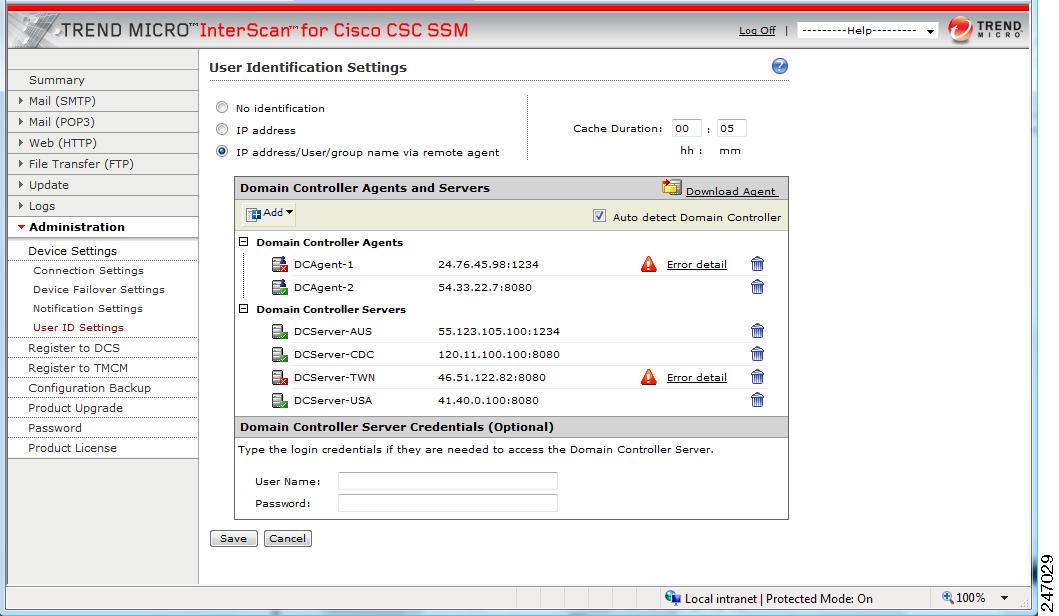1059x616 pixels.
Task: Select the DCServer-USA address 41.40.0.100:8080
Action: [488, 400]
